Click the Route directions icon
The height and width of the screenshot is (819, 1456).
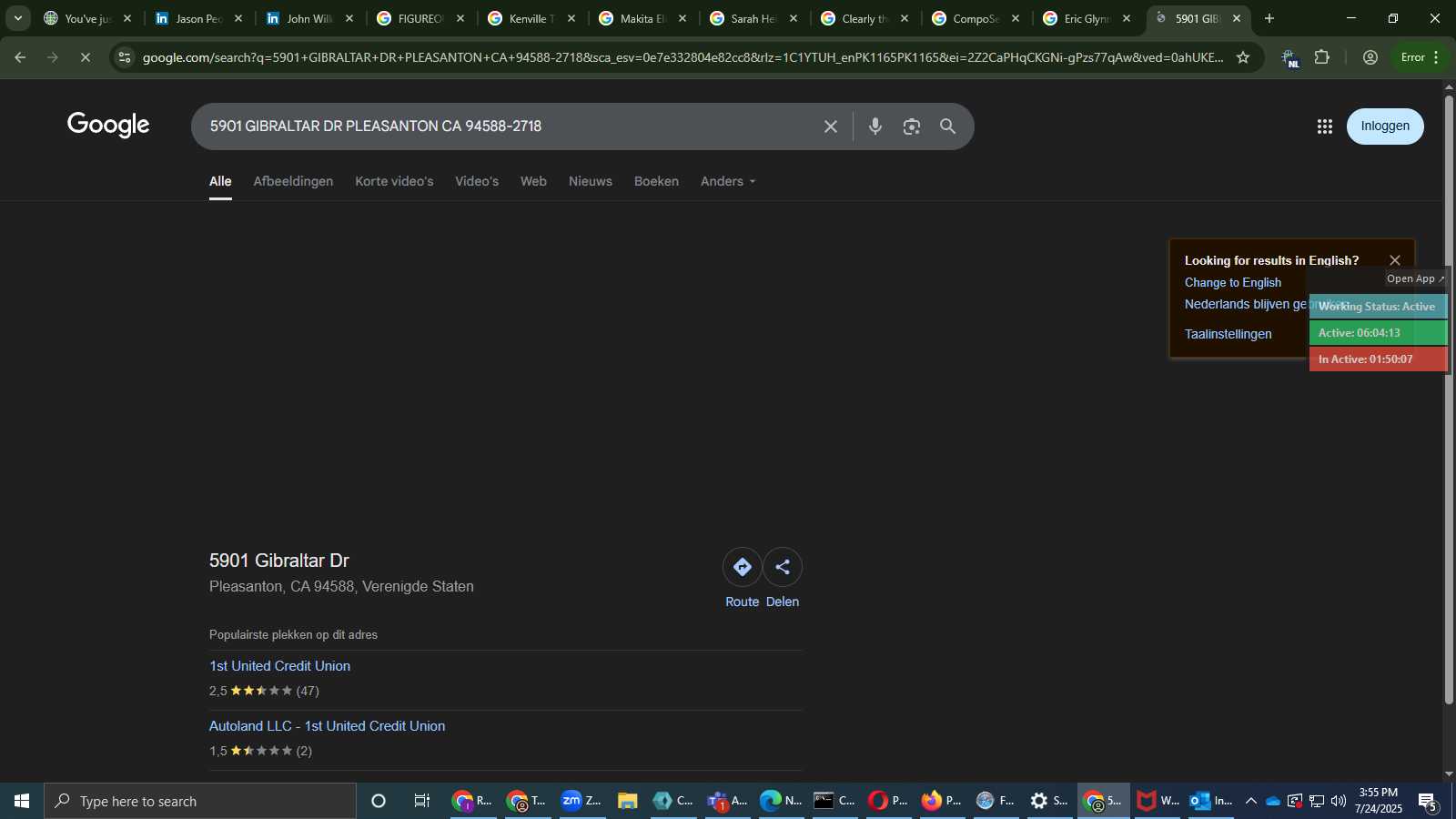742,567
